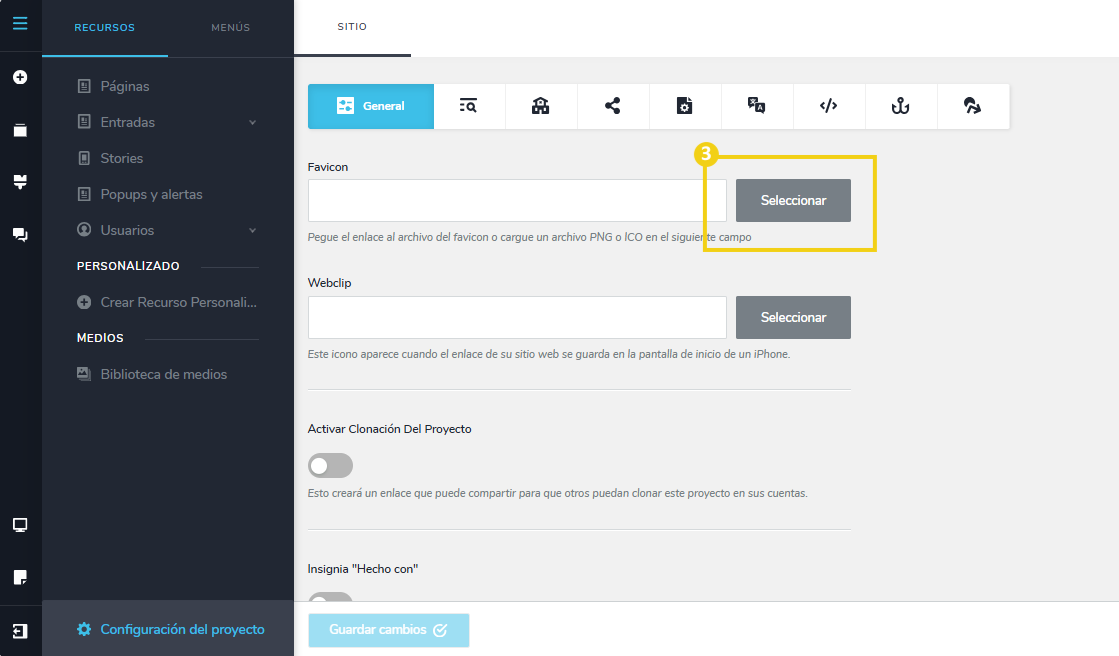
Task: Toggle the Insignia "Hecho con" switch
Action: pyautogui.click(x=330, y=598)
